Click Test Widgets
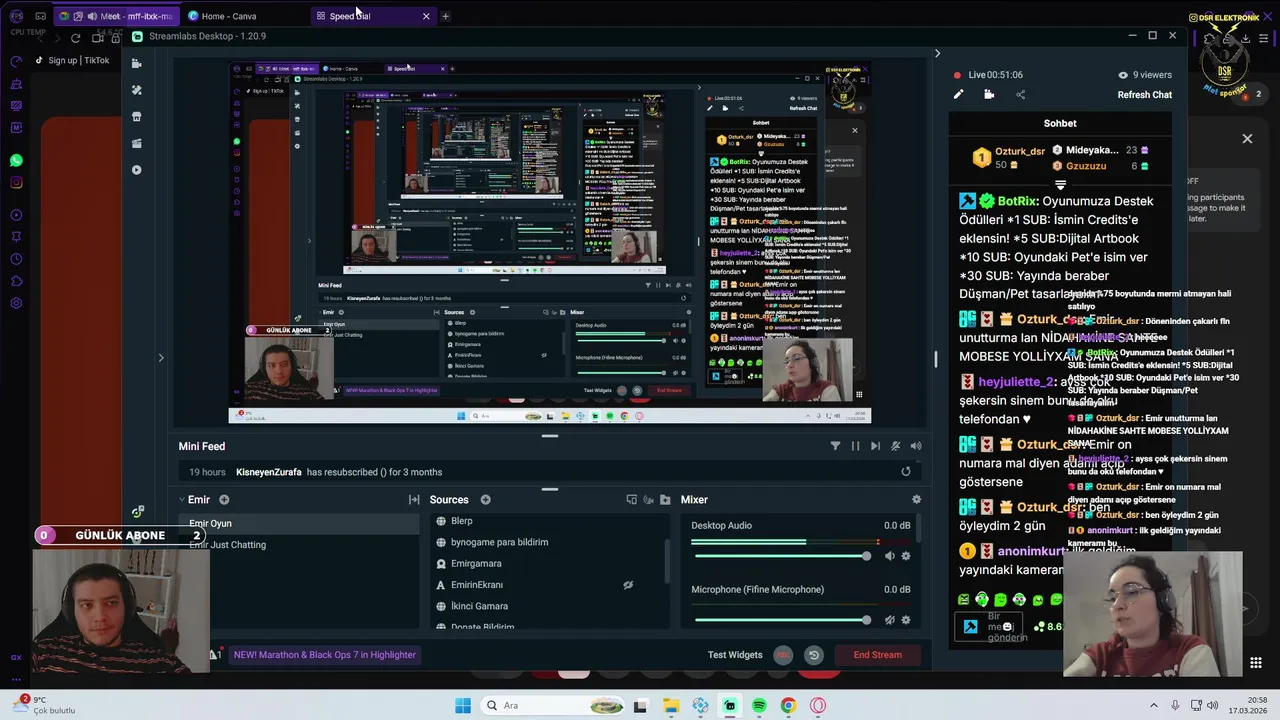1280x720 pixels. (x=735, y=655)
